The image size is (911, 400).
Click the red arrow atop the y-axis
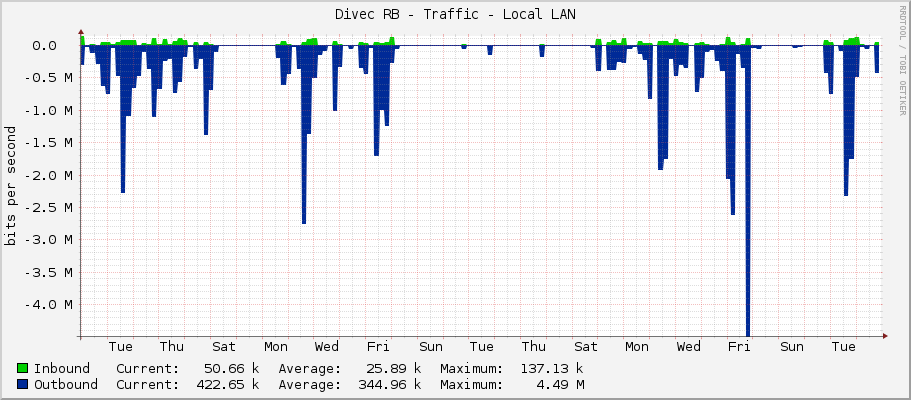81,33
